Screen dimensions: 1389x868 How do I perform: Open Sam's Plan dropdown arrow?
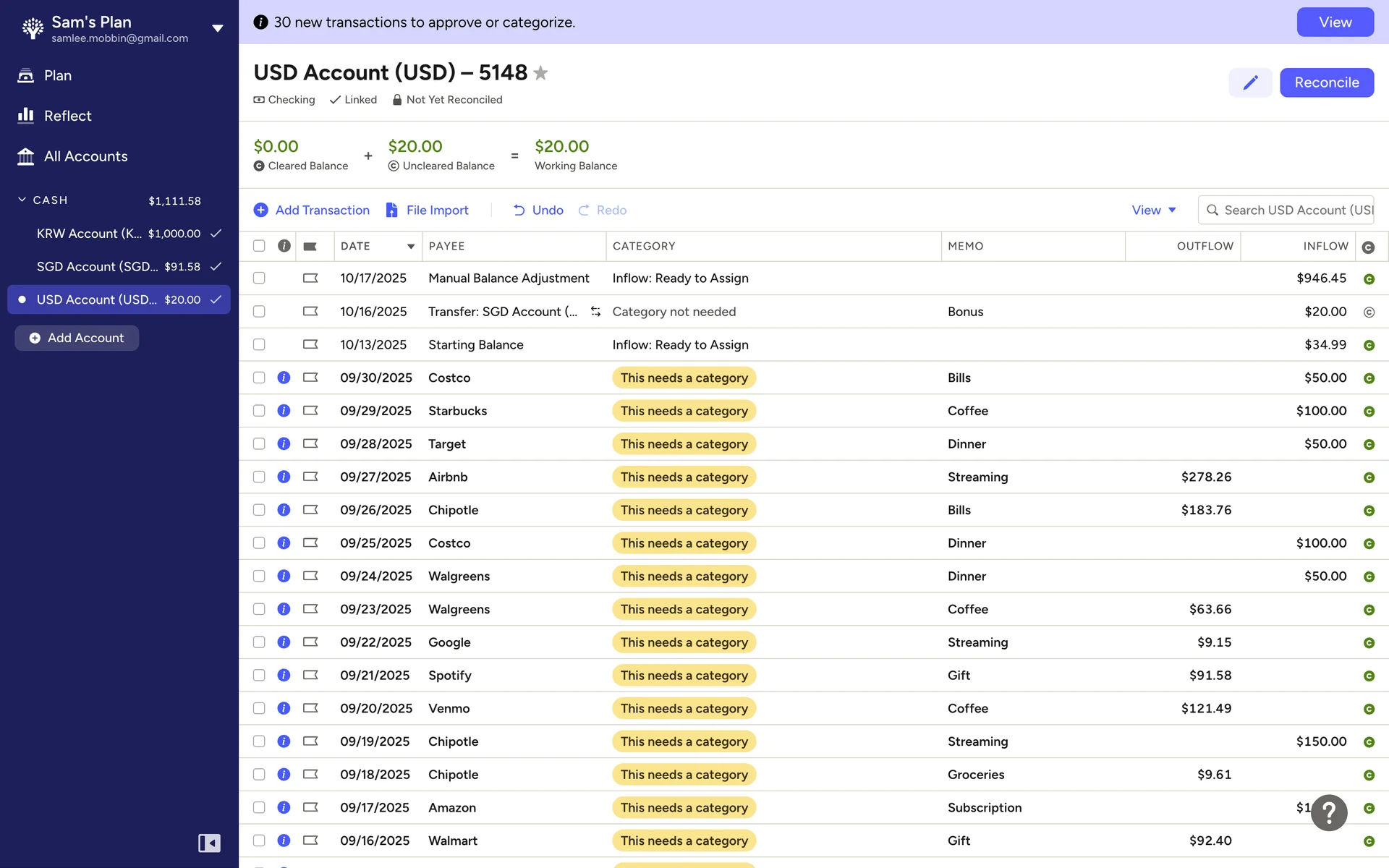(217, 29)
